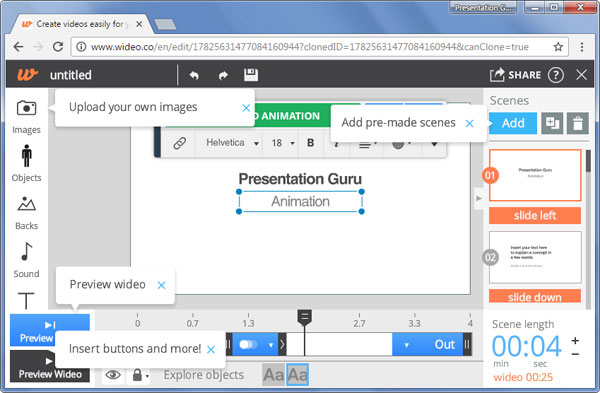Click the Out animation block
The image size is (600, 393).
point(427,344)
